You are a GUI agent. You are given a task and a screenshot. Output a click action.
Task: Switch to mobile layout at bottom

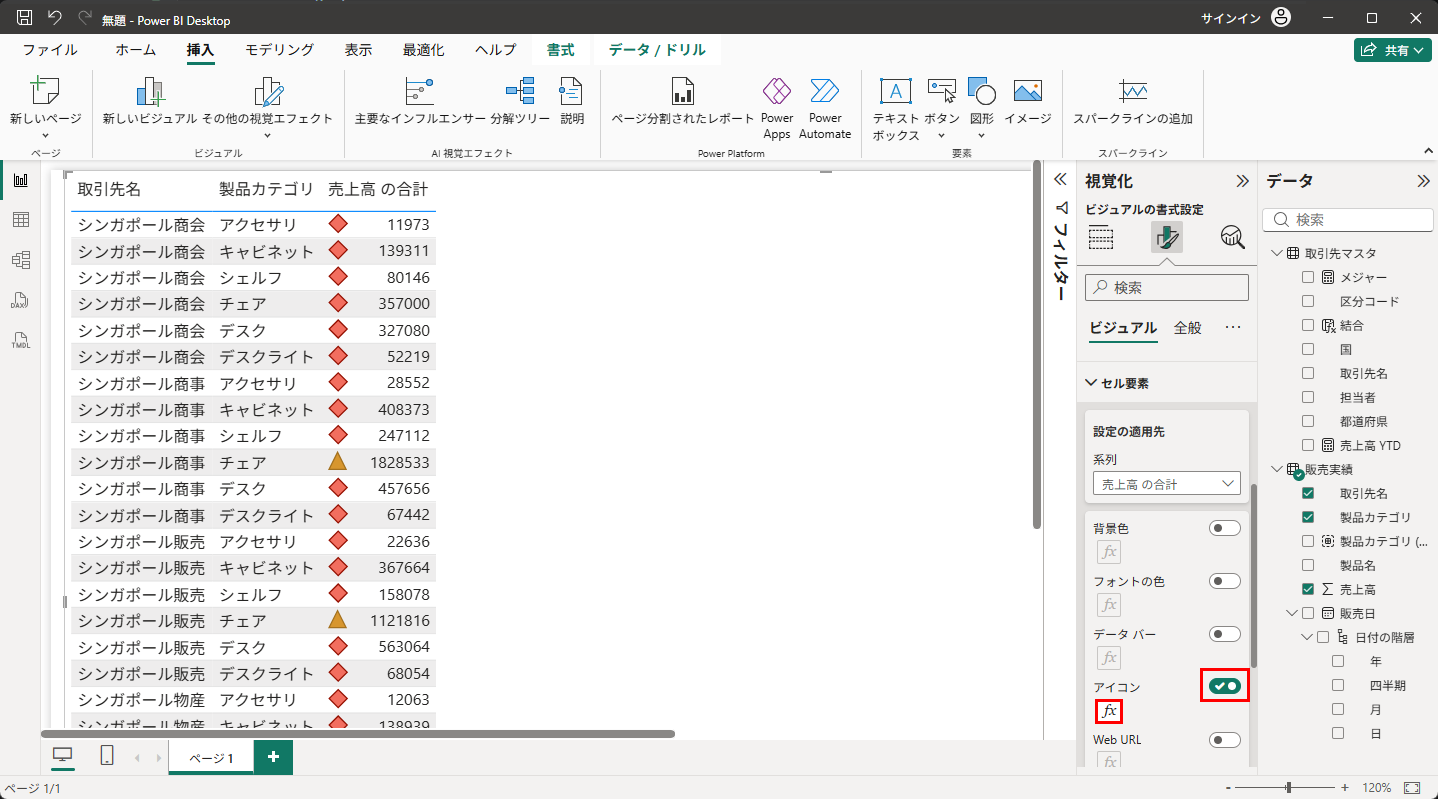[107, 756]
